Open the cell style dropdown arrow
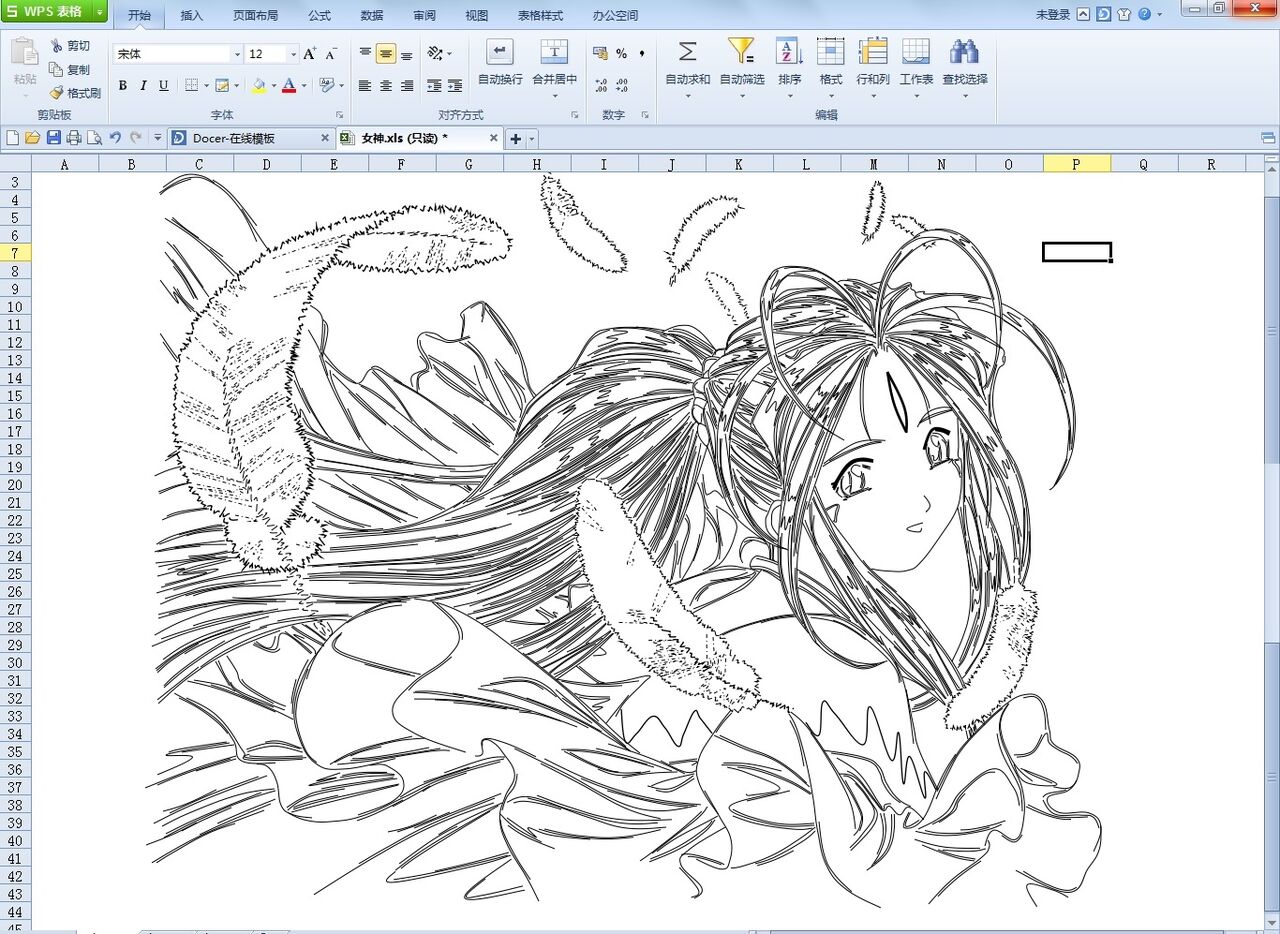 click(340, 86)
